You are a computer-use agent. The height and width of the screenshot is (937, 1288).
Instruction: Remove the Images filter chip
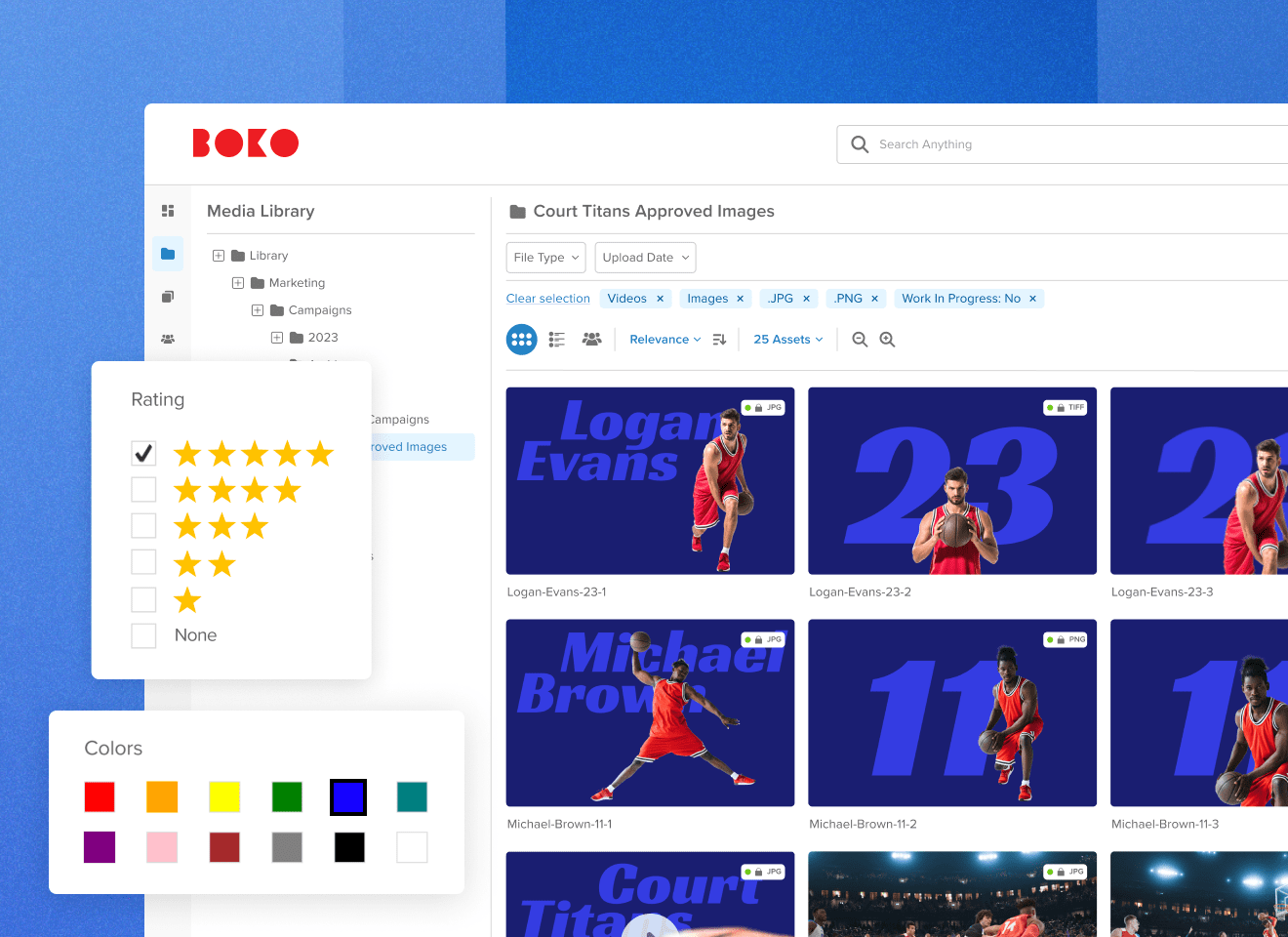(740, 299)
